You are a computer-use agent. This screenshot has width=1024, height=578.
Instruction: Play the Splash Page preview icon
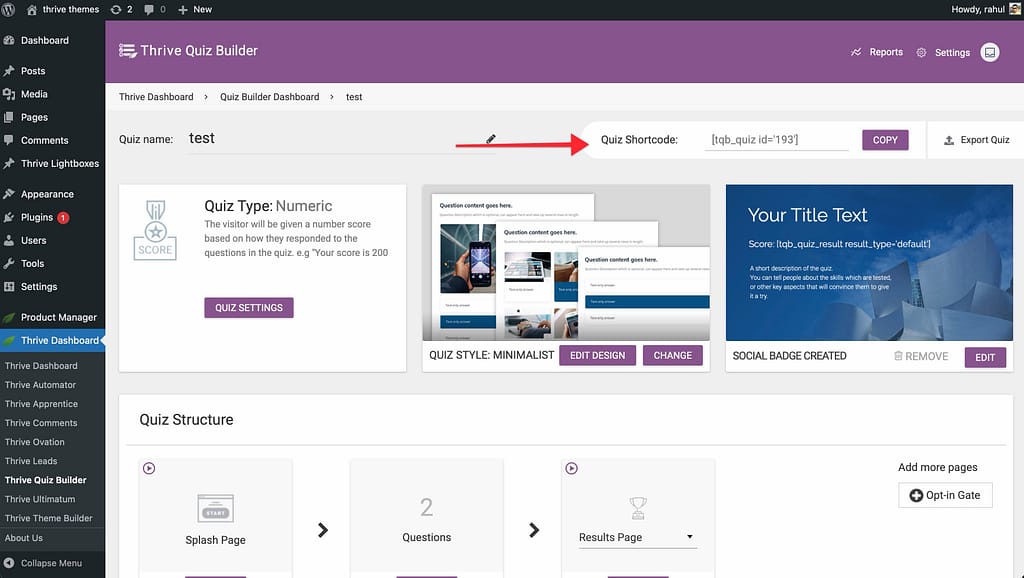(x=149, y=468)
